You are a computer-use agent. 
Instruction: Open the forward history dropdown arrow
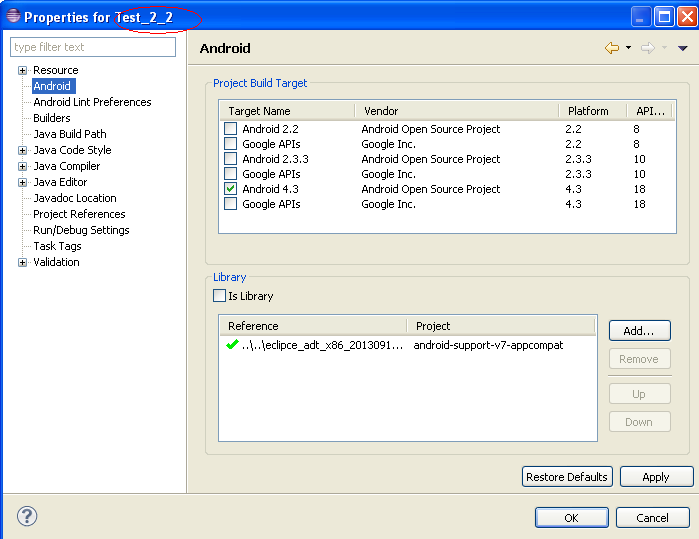(x=664, y=47)
